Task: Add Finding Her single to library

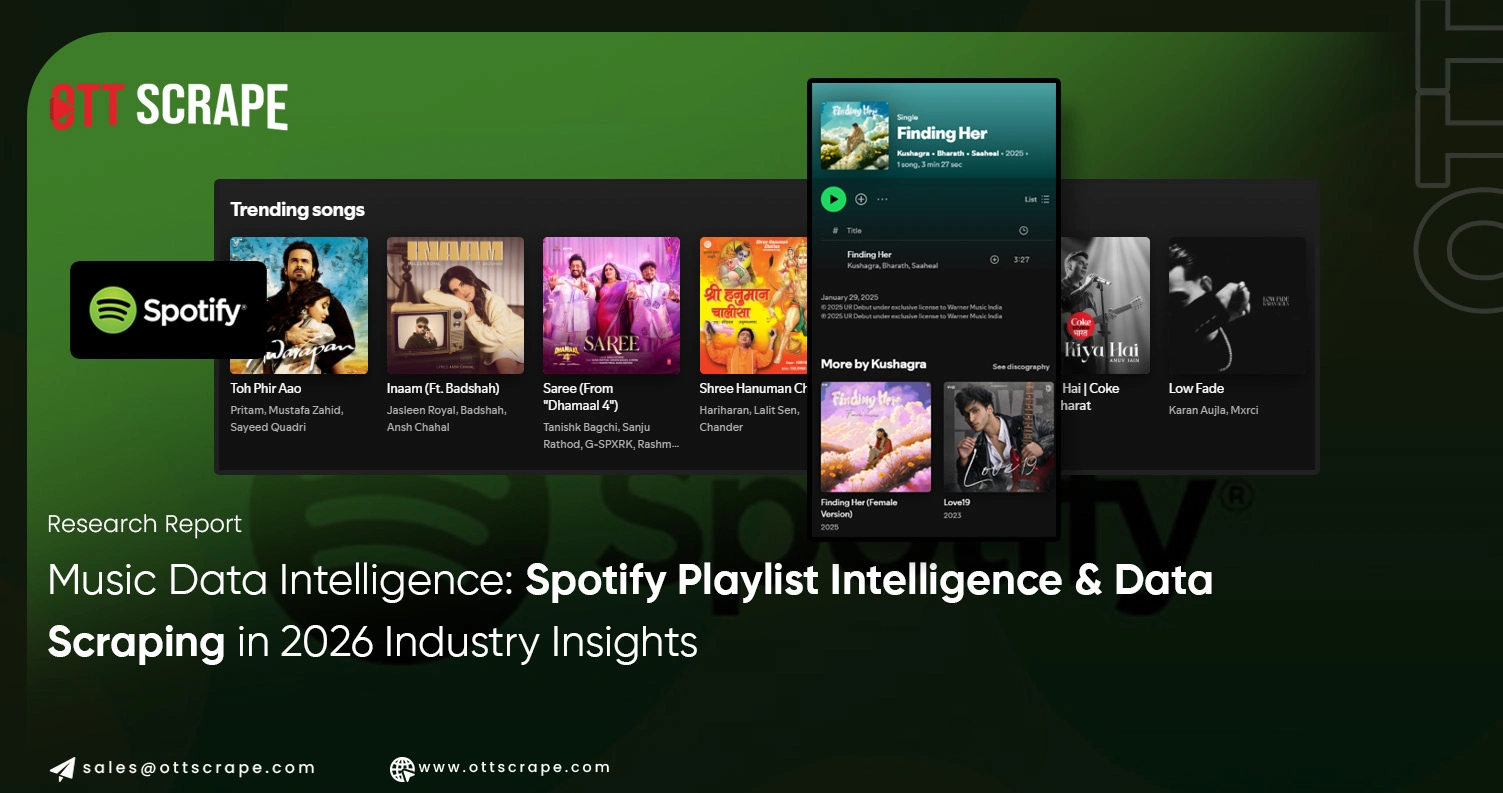Action: tap(861, 199)
